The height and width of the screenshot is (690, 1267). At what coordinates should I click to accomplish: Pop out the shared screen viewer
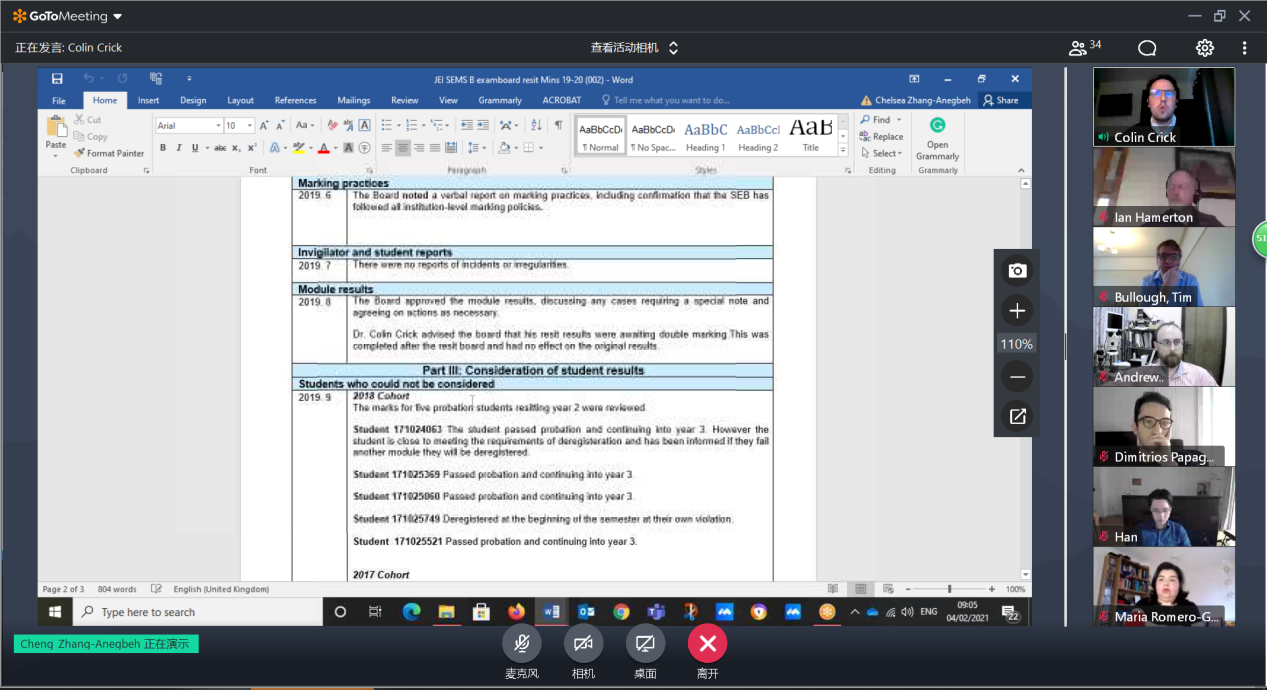(x=1017, y=417)
